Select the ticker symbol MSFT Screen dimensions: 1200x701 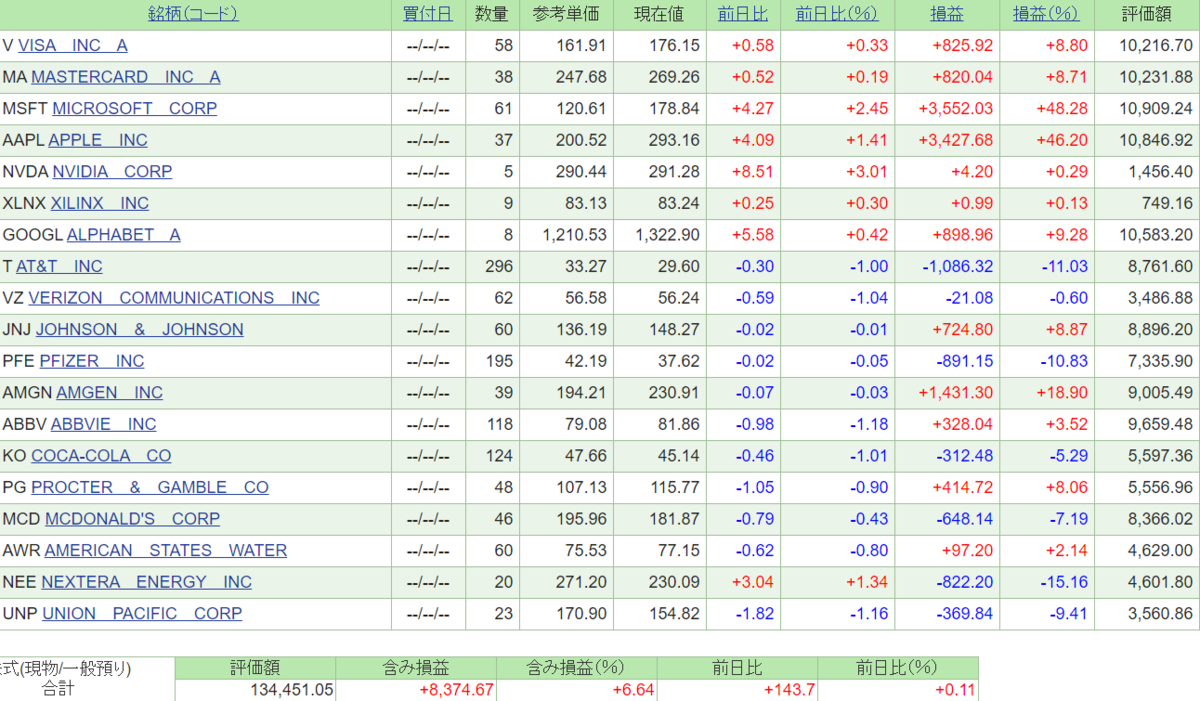tap(25, 109)
